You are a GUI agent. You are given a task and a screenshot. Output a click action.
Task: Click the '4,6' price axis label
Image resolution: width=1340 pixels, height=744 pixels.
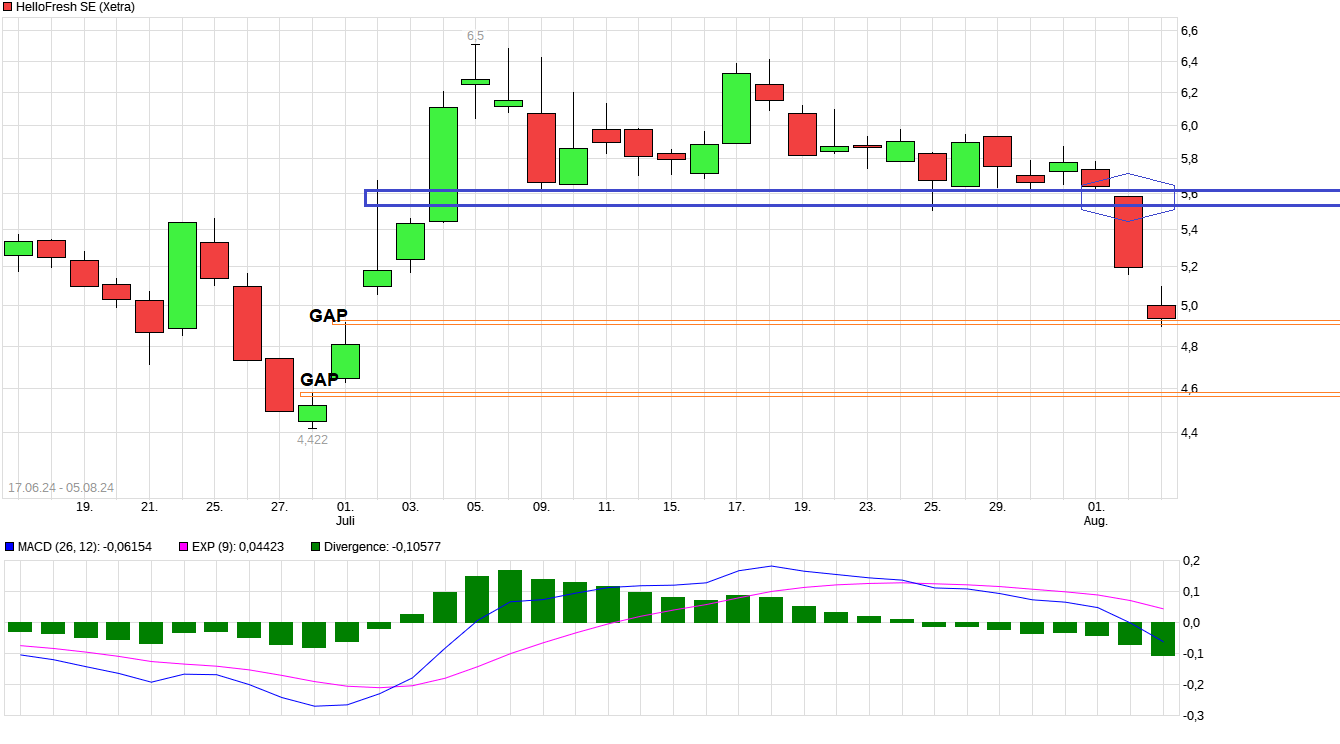(1189, 389)
